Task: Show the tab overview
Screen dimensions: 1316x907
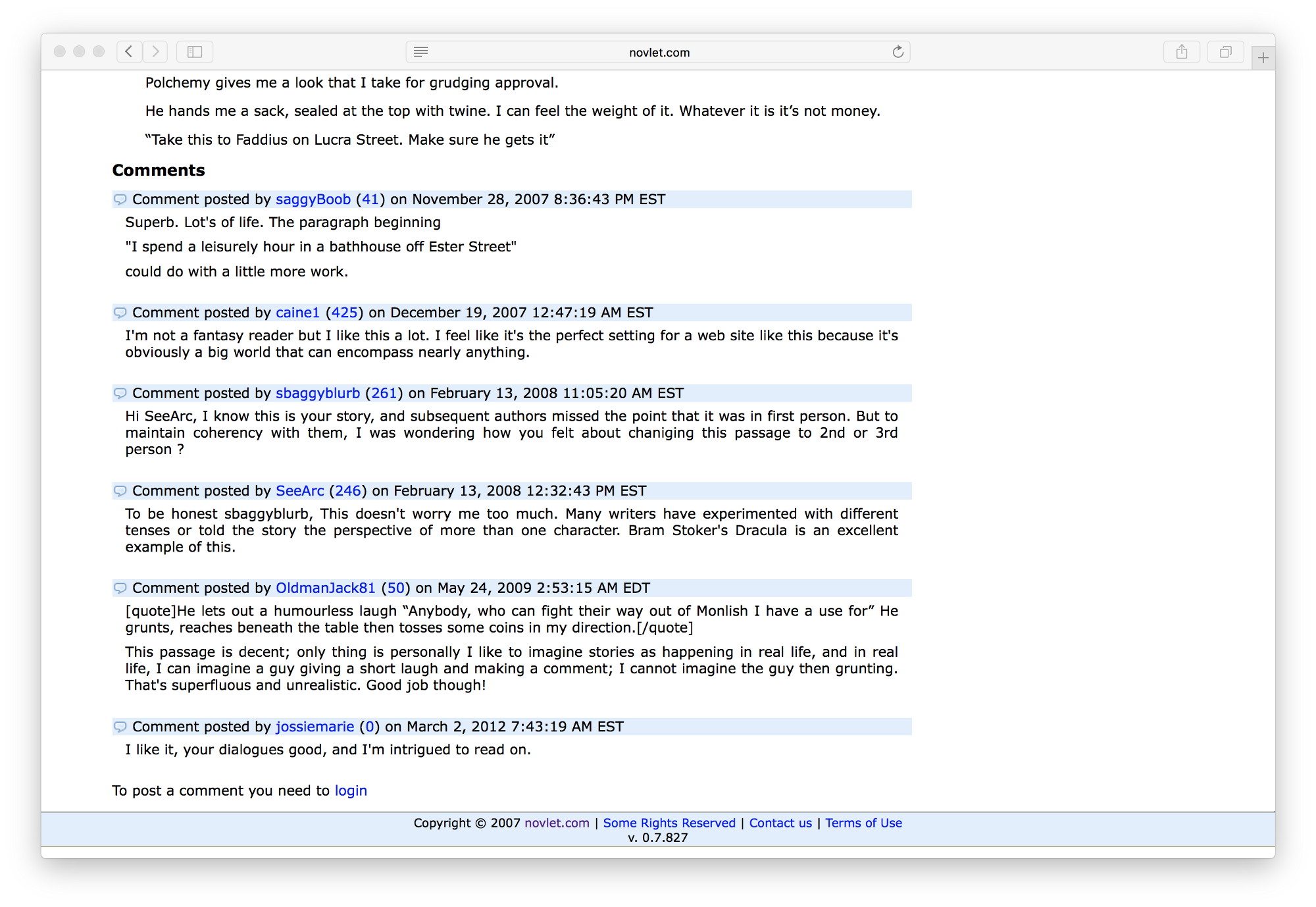Action: pos(1225,51)
